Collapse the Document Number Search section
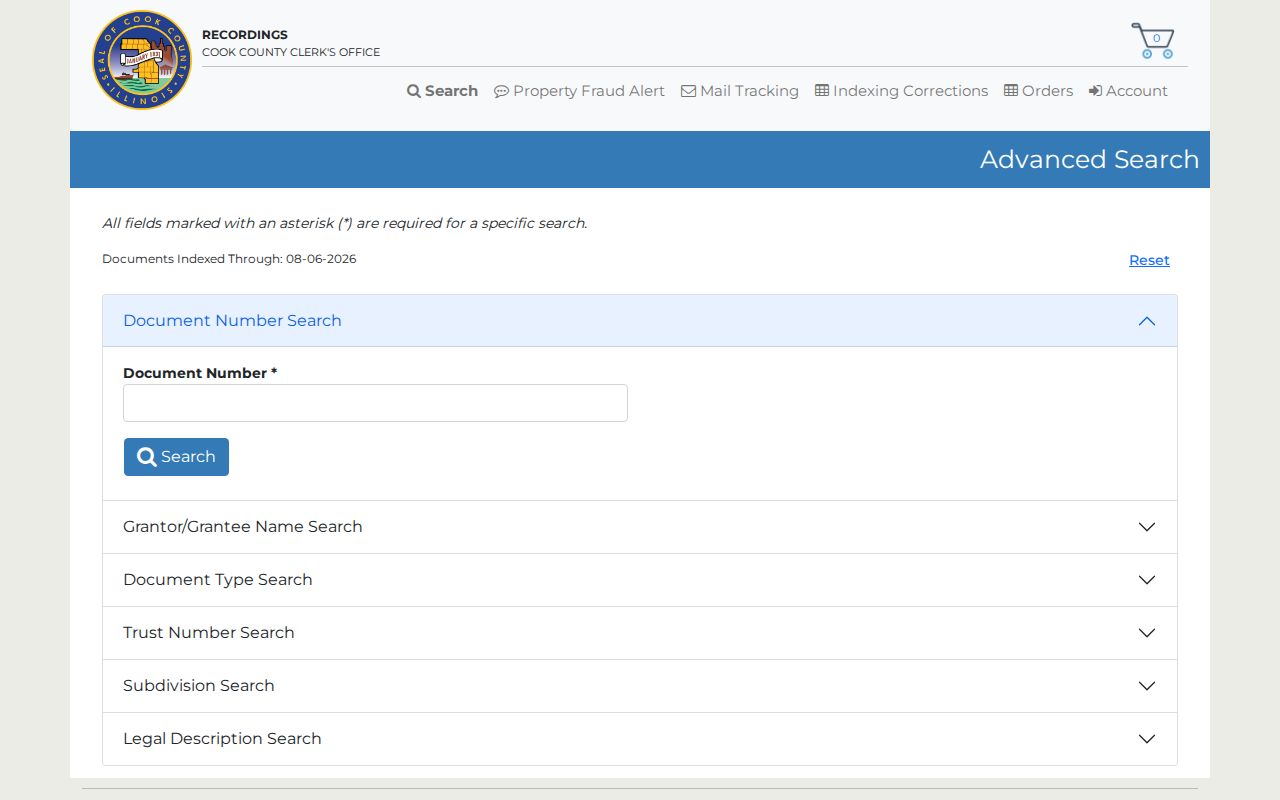Image resolution: width=1280 pixels, height=800 pixels. point(640,321)
